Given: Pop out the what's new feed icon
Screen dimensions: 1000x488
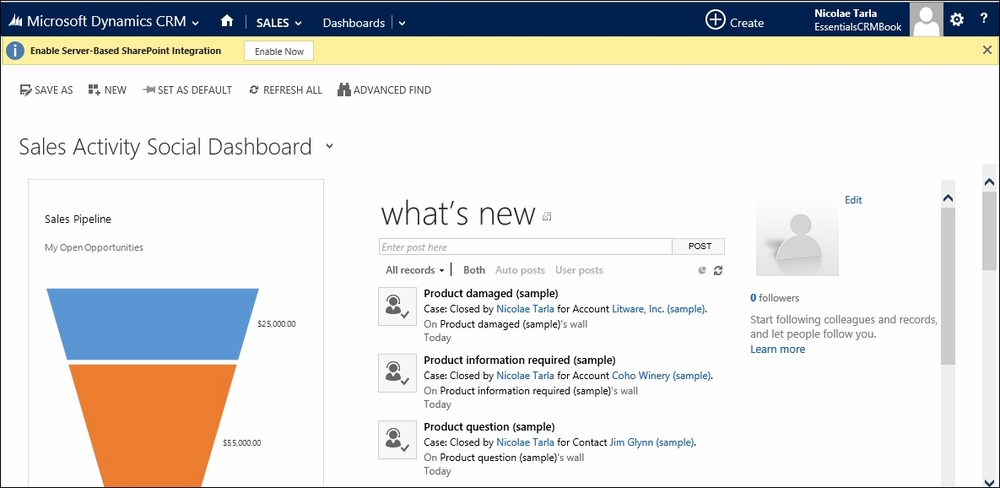Looking at the screenshot, I should coord(546,217).
